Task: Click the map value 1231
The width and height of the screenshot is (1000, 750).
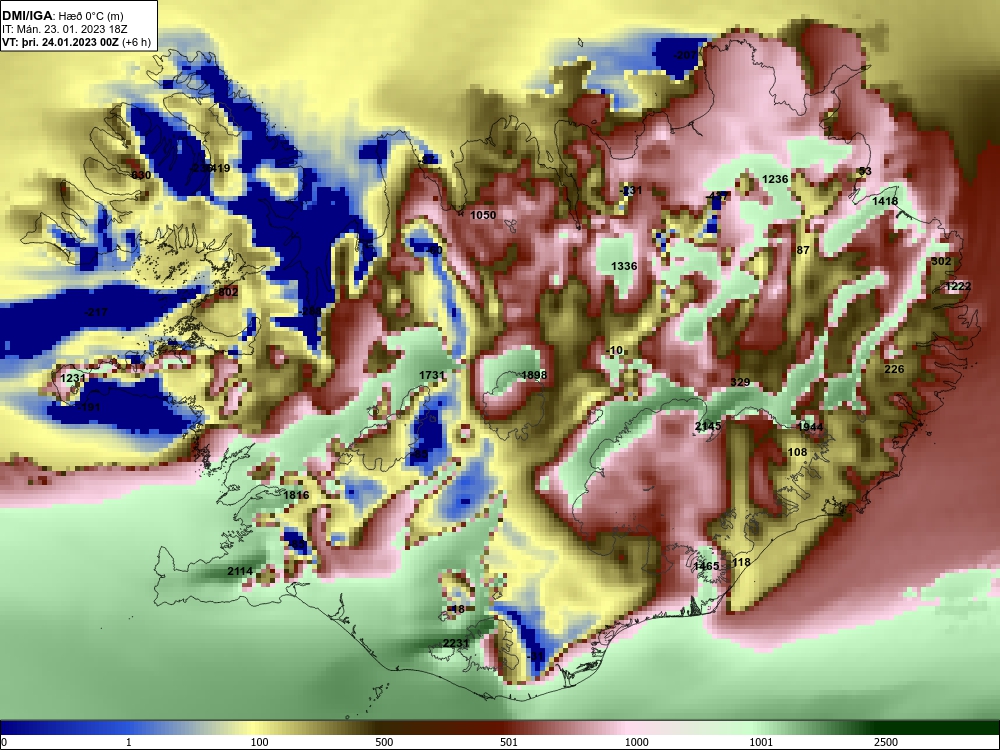Action: click(73, 378)
